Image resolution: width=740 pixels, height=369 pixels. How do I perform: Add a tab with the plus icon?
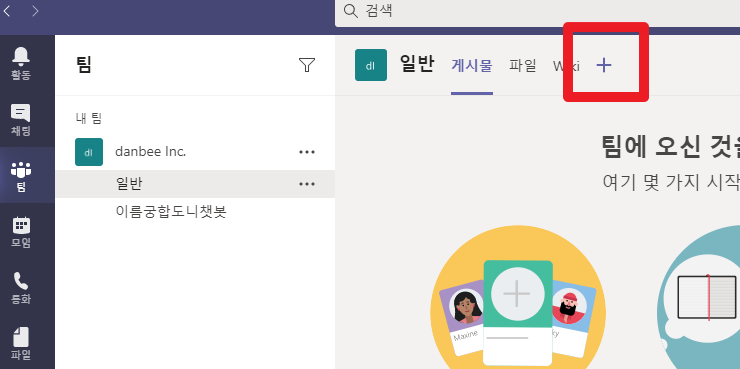[x=604, y=65]
